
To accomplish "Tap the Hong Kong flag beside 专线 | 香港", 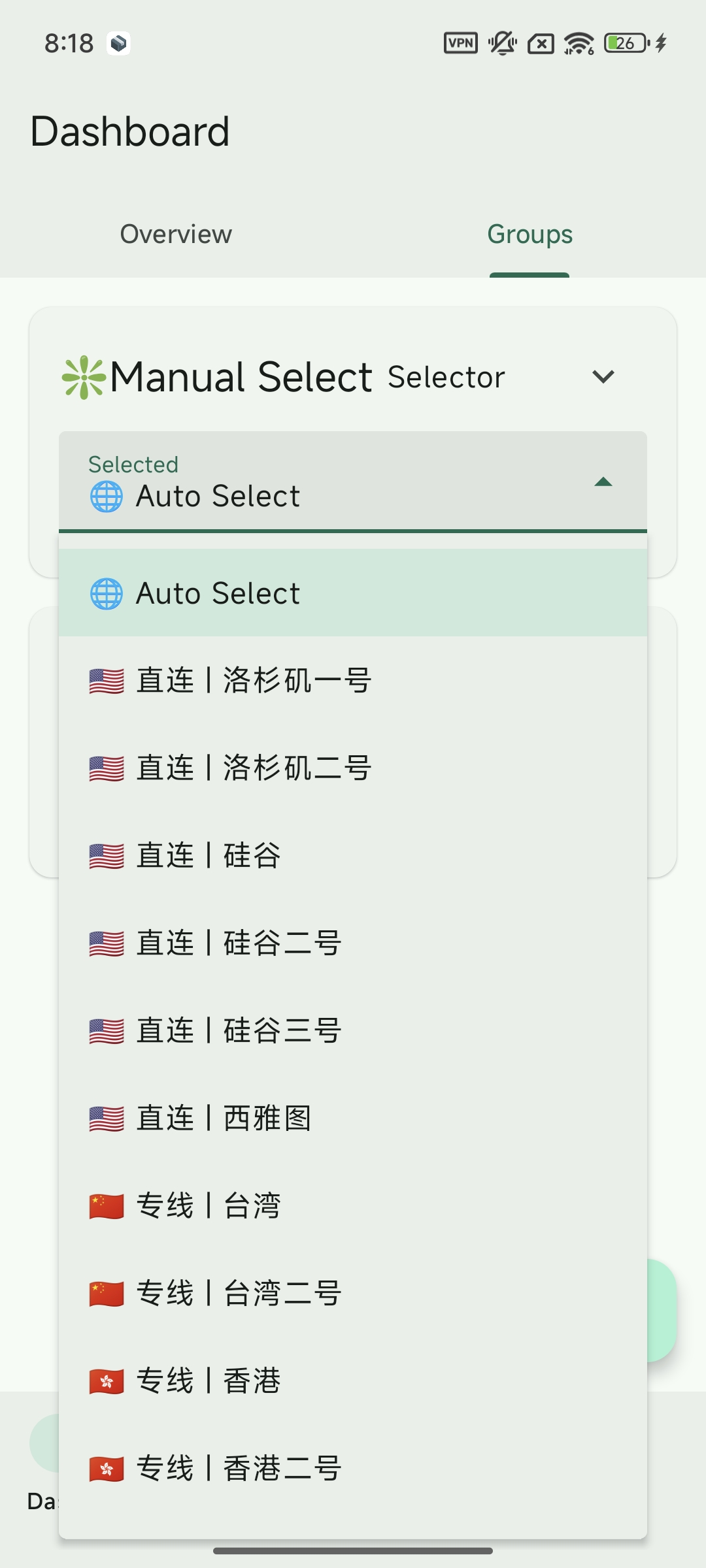I will (107, 1381).
